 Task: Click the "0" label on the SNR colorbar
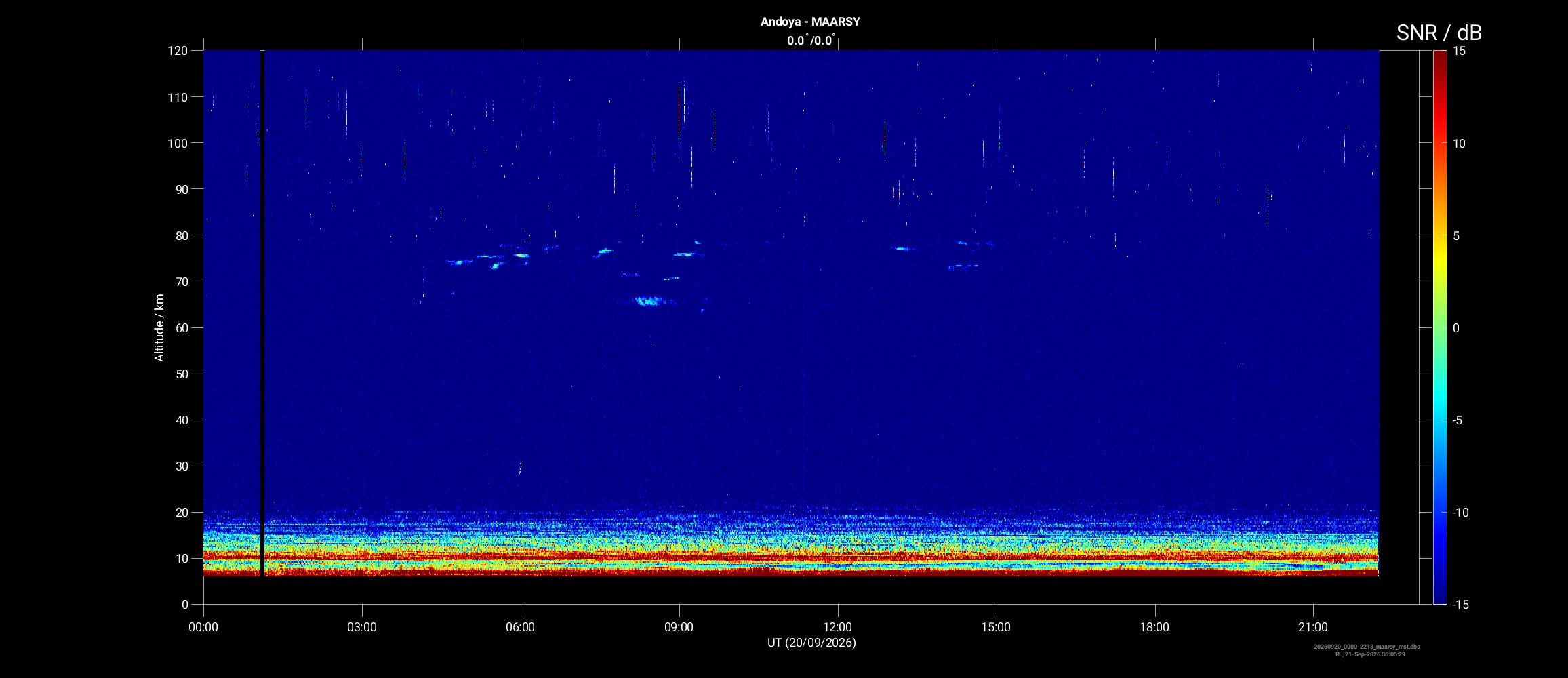(x=1455, y=328)
